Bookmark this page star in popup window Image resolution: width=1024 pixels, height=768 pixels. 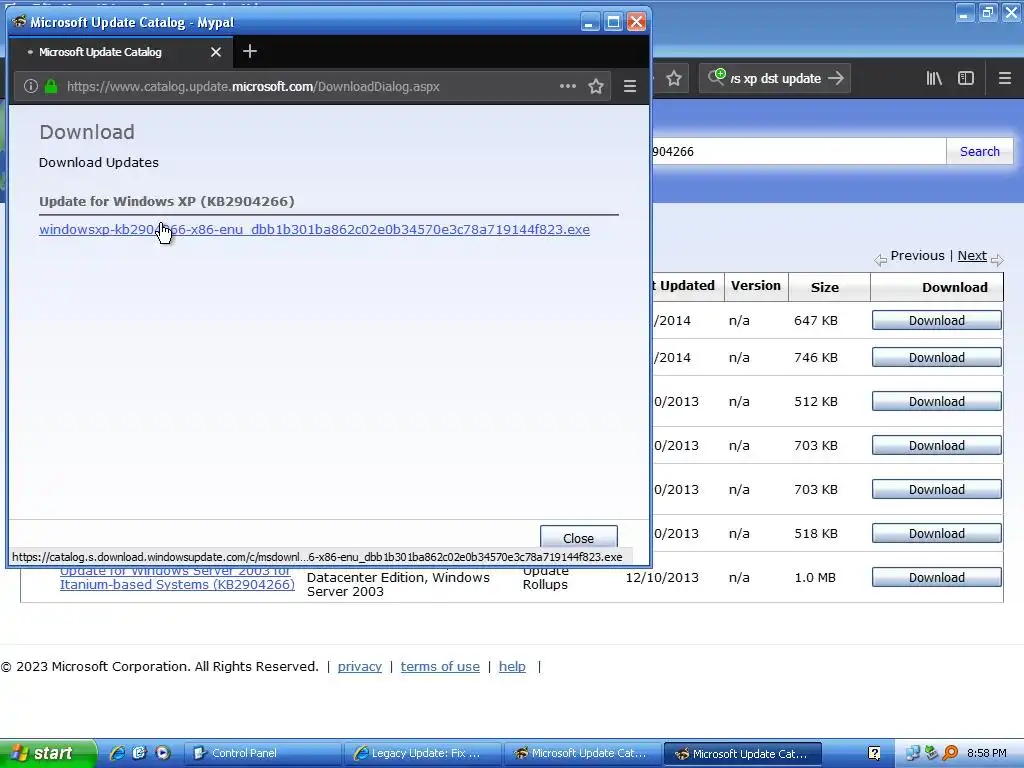[596, 86]
